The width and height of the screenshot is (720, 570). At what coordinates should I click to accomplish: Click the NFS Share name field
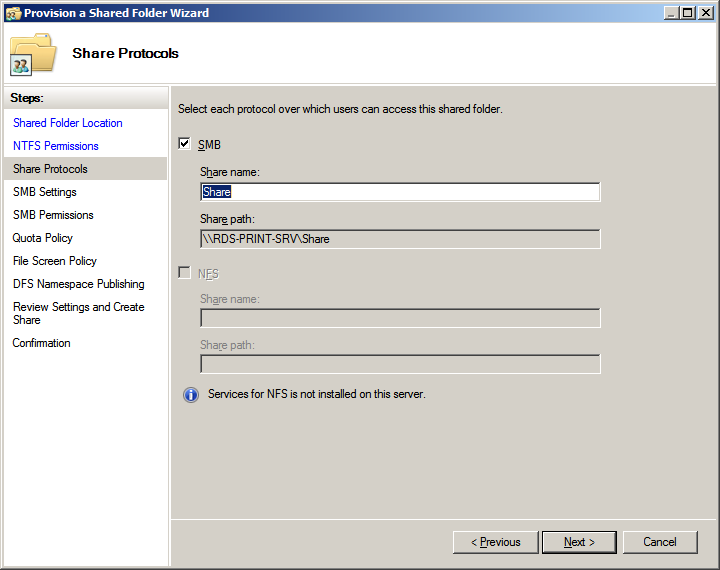400,318
